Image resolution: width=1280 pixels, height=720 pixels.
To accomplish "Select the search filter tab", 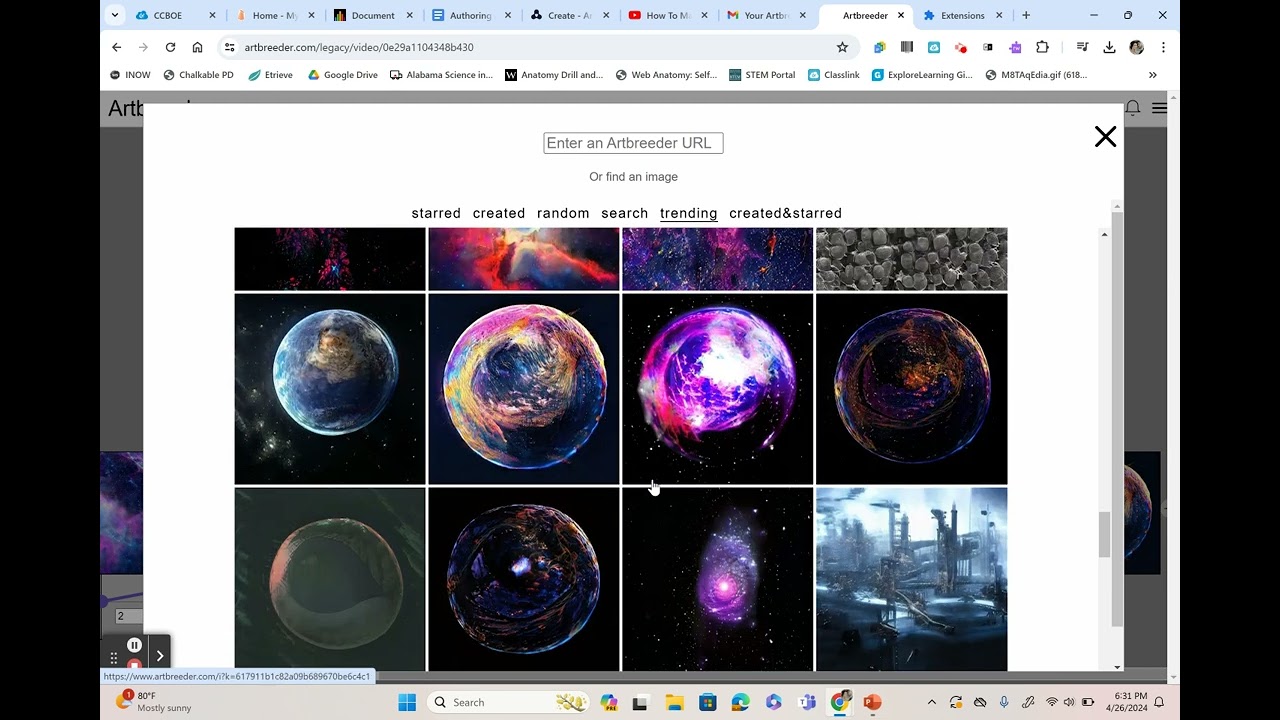I will pos(625,213).
